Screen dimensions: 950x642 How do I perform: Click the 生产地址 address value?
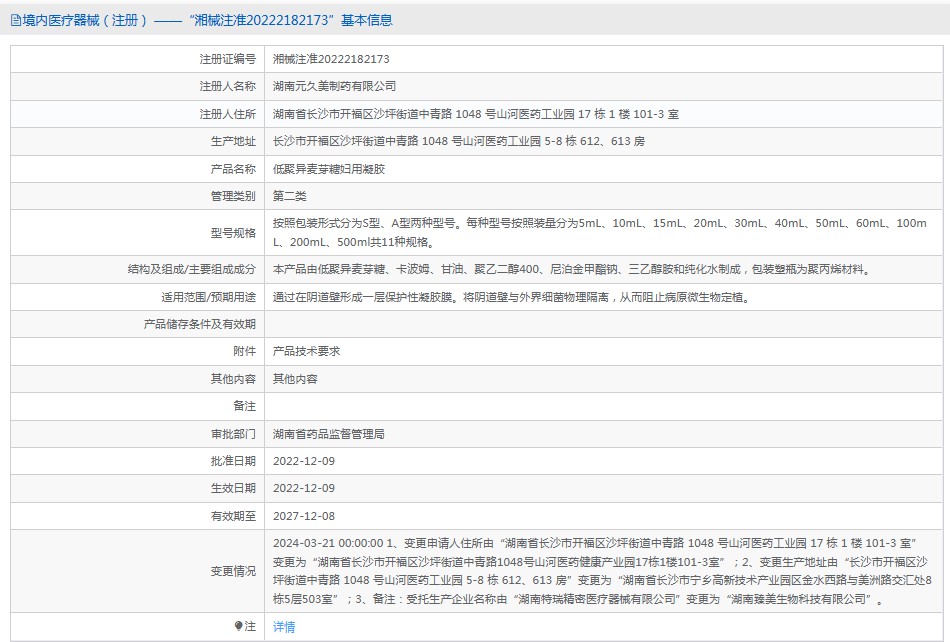tap(458, 142)
